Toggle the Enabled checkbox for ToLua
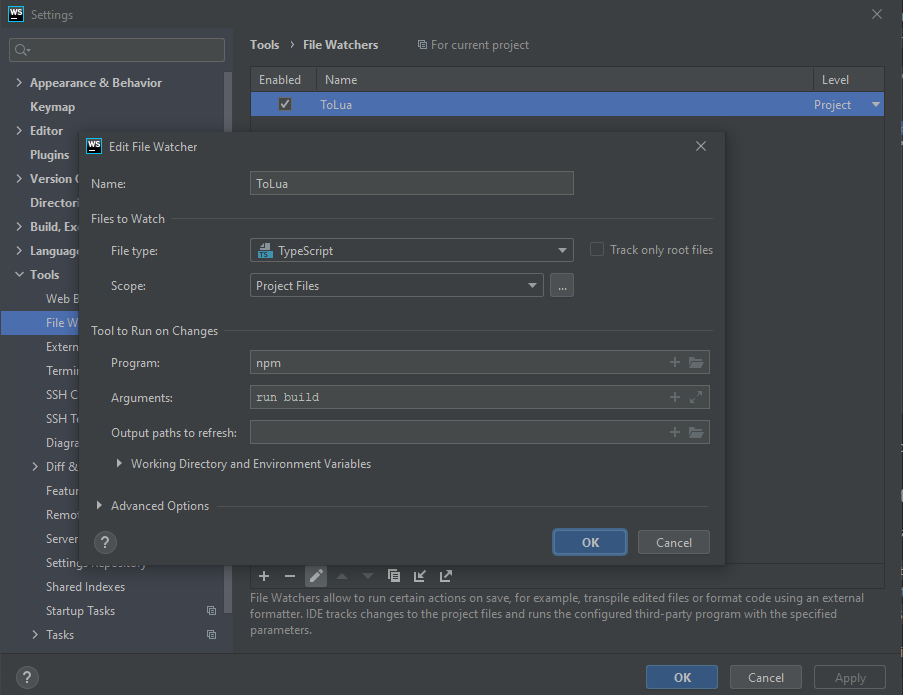The width and height of the screenshot is (903, 695). pos(285,104)
